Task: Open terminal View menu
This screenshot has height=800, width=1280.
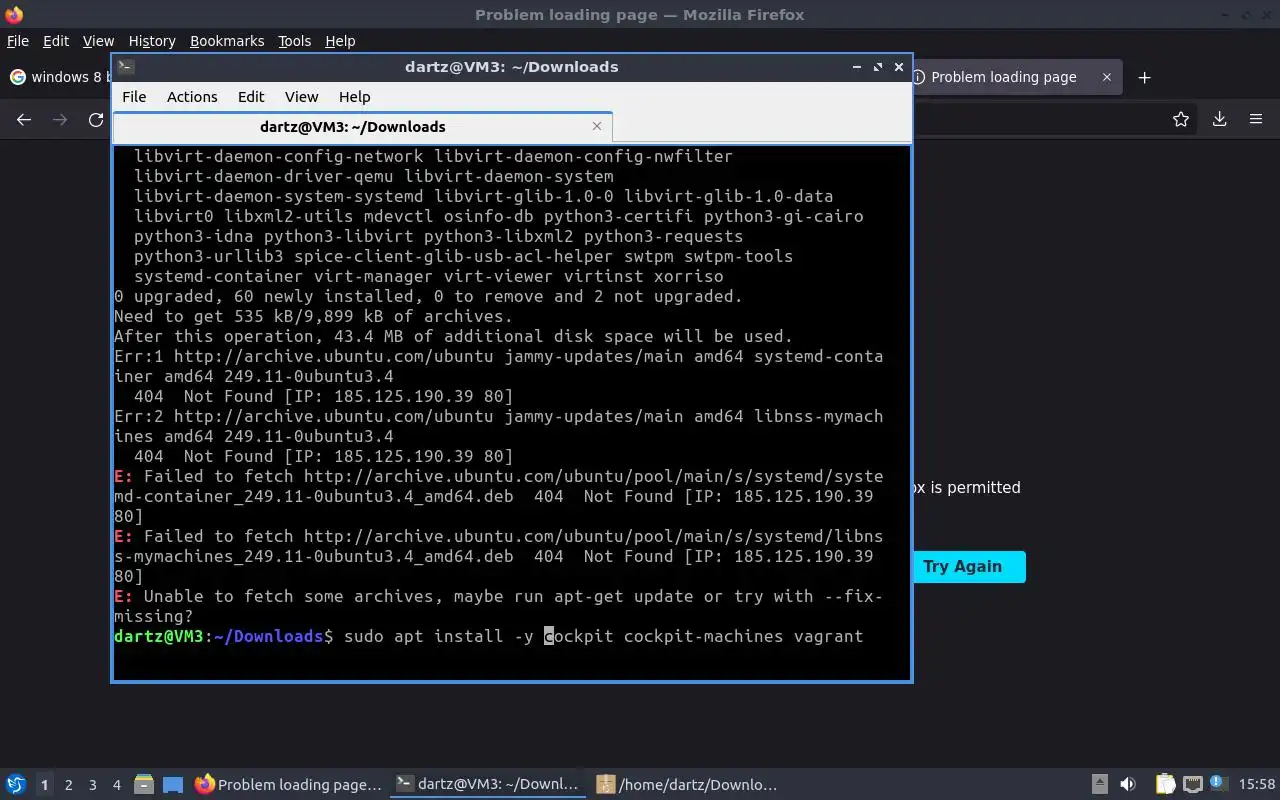Action: tap(301, 97)
